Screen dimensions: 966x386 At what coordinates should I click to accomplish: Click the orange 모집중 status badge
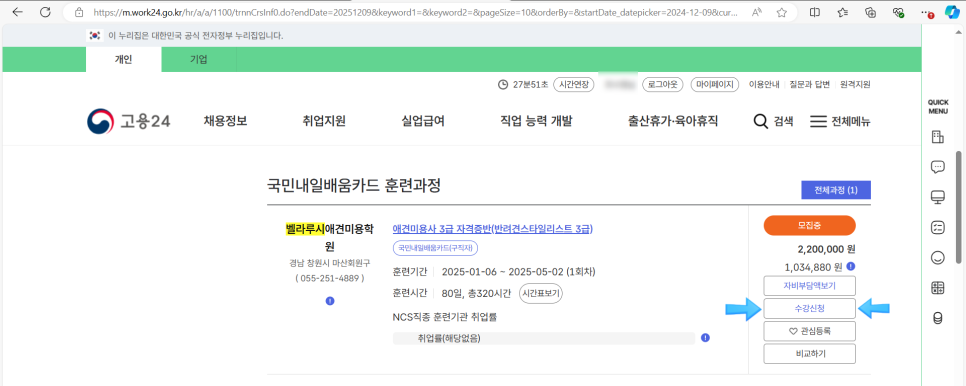[810, 225]
